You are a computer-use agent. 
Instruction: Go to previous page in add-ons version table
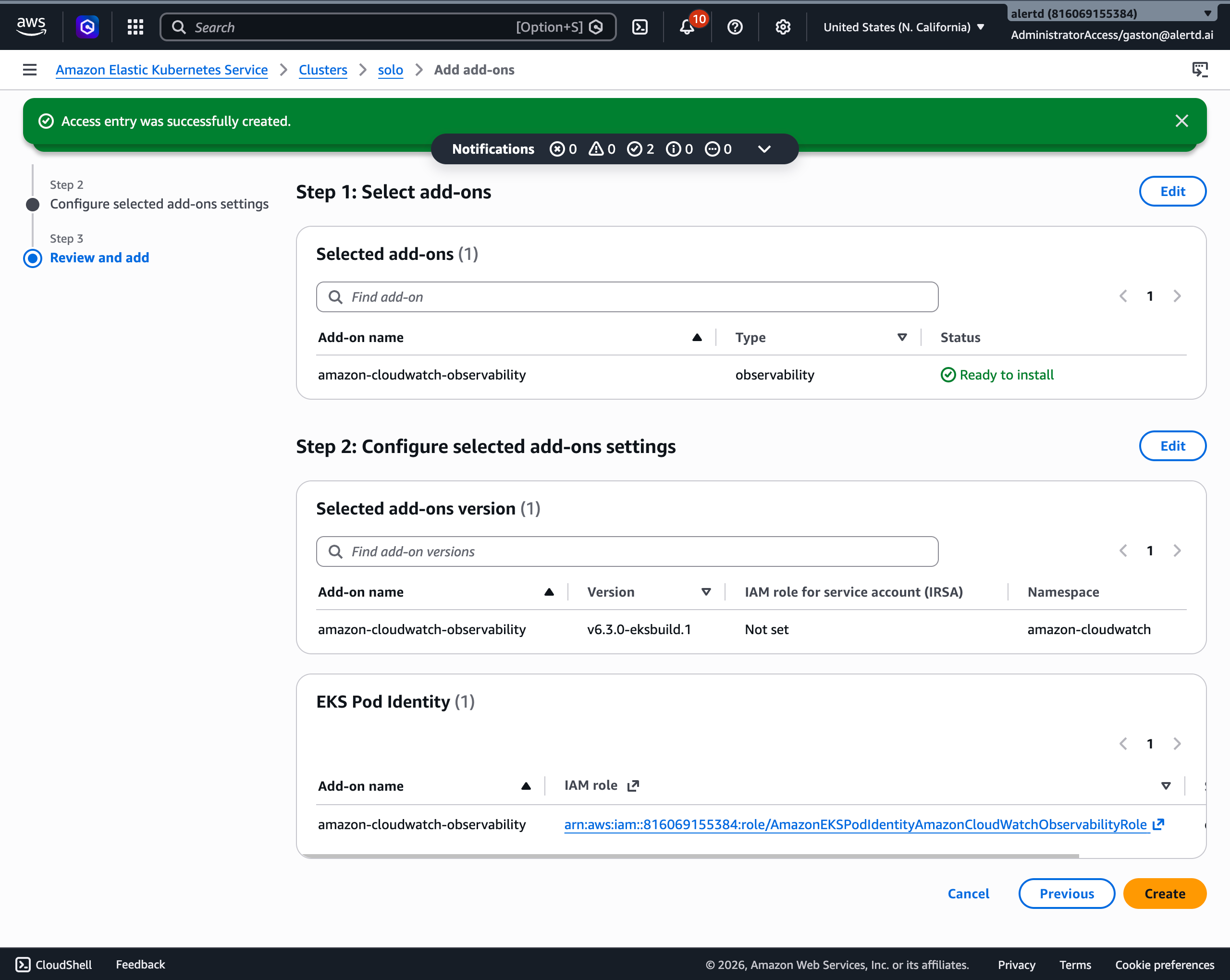coord(1123,551)
